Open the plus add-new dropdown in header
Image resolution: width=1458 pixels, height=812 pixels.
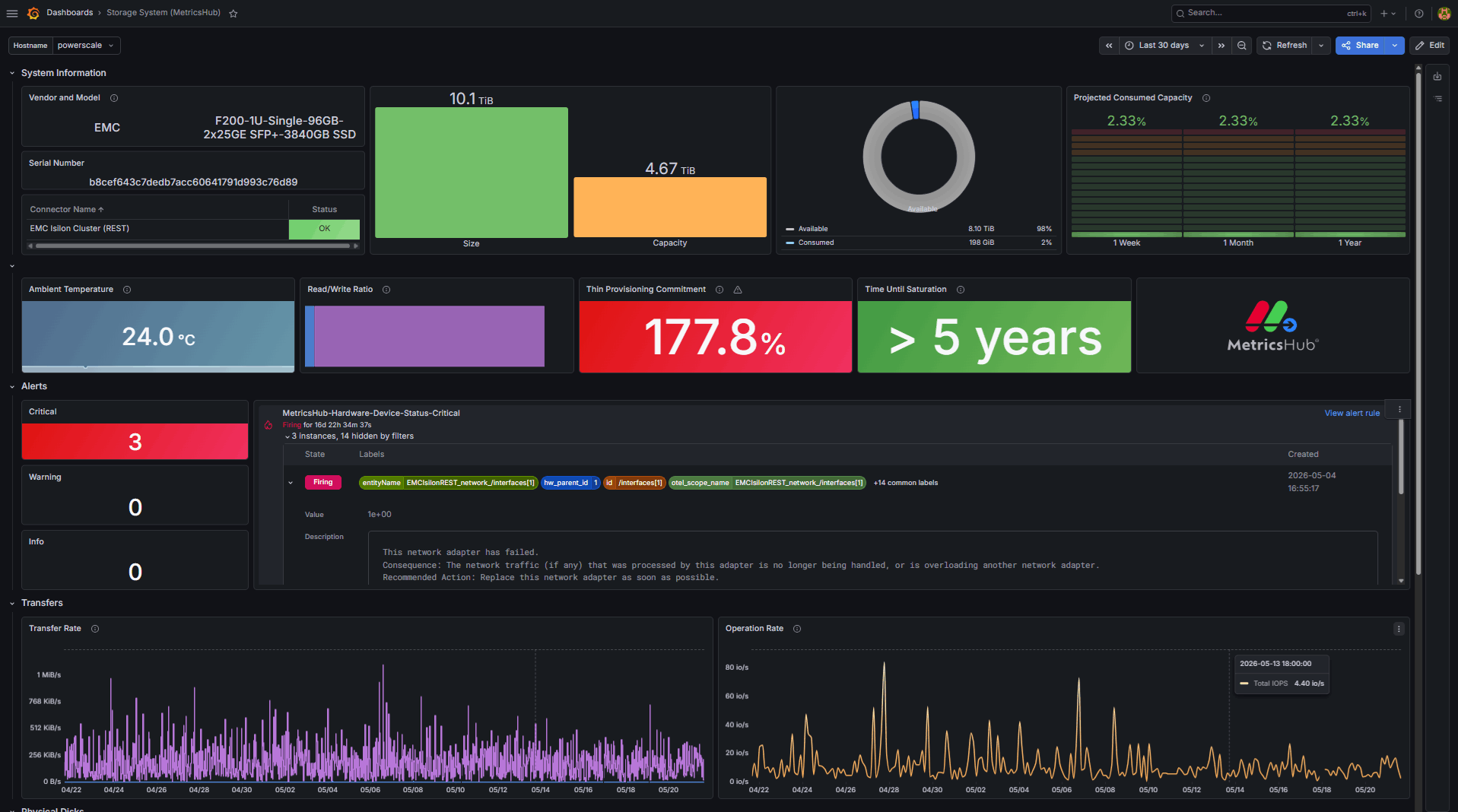(1388, 13)
